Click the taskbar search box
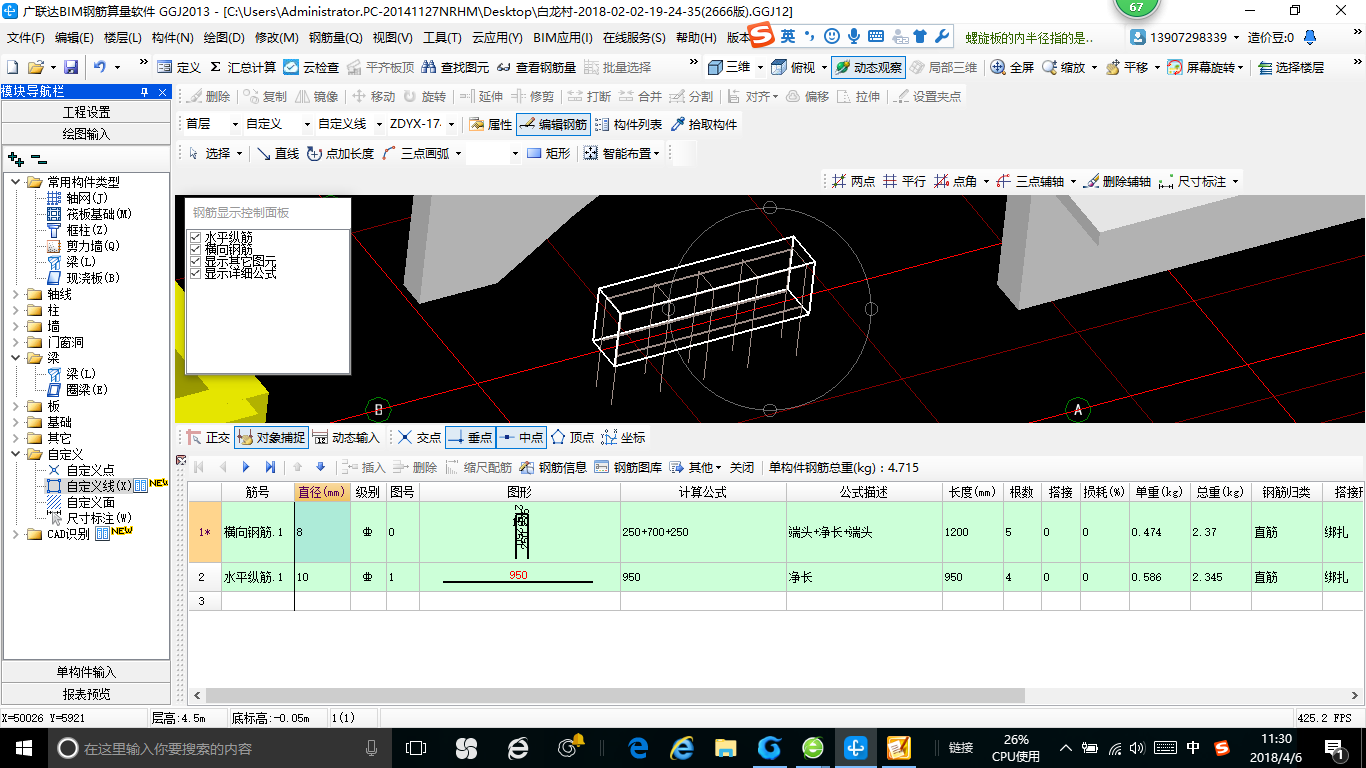This screenshot has height=768, width=1366. [x=218, y=748]
